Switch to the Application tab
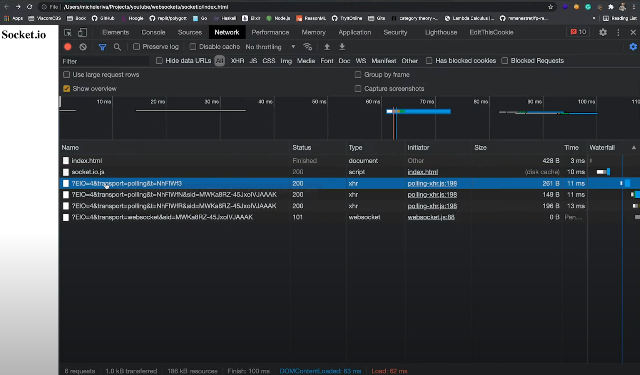 (x=355, y=32)
